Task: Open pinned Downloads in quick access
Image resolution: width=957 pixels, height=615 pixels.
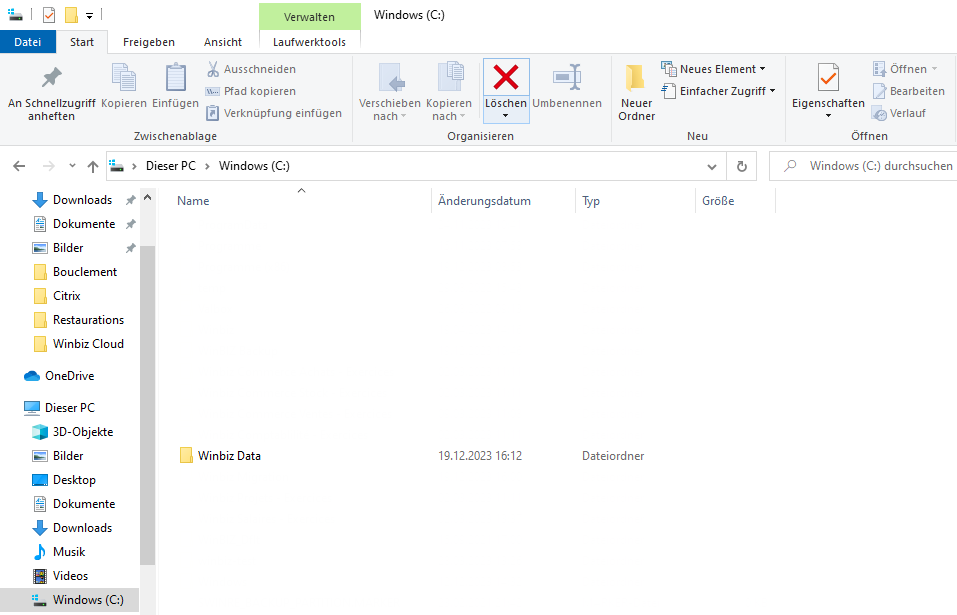Action: [x=82, y=200]
